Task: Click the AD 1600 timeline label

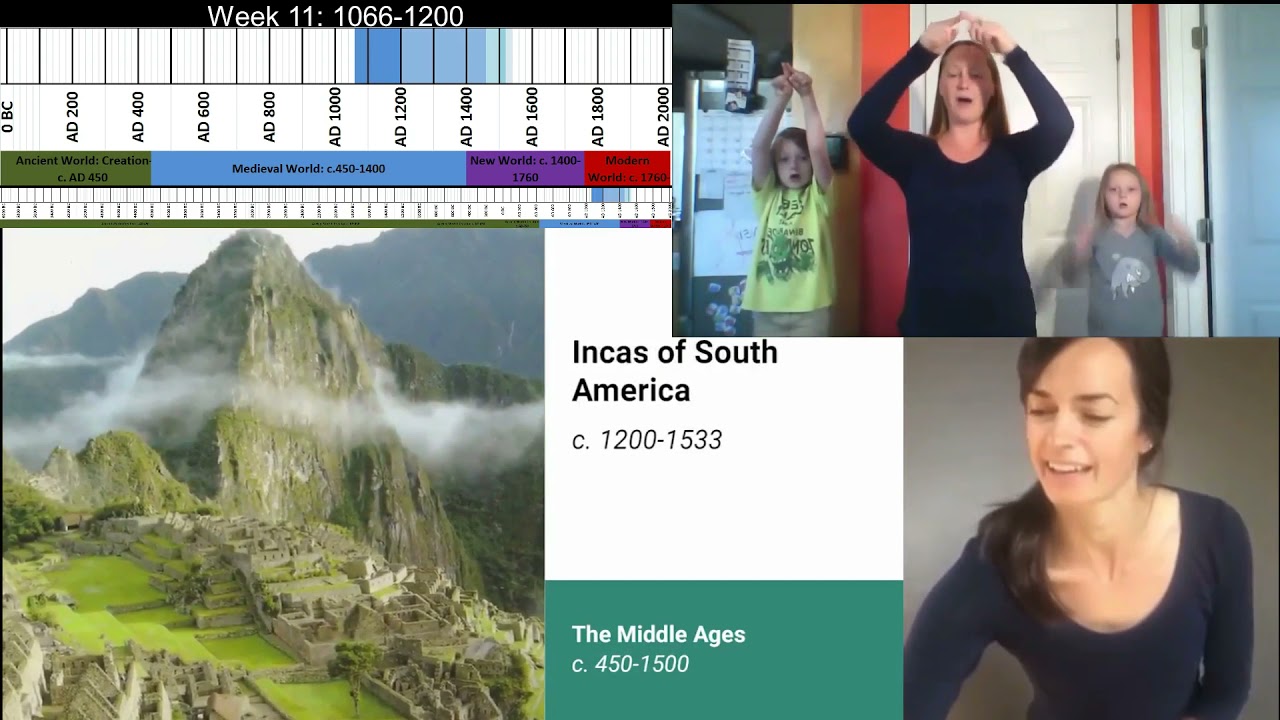Action: click(532, 117)
